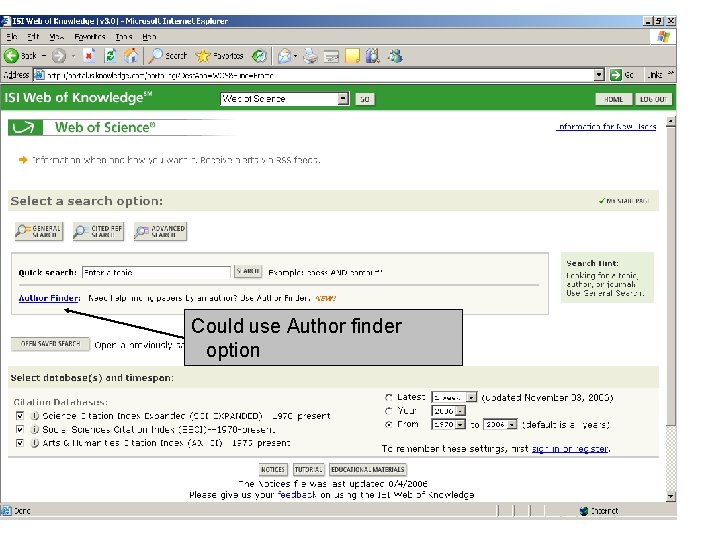Click the Edit page toolbar icon
Screen dimensions: 720x540
[332, 56]
